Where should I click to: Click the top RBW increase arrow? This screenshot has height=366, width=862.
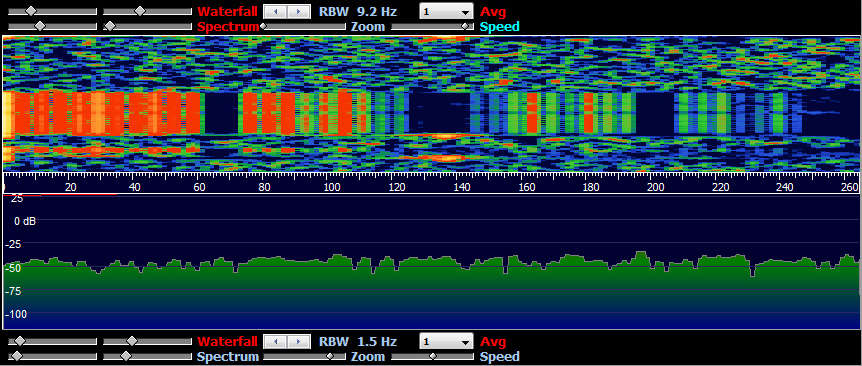tap(297, 11)
